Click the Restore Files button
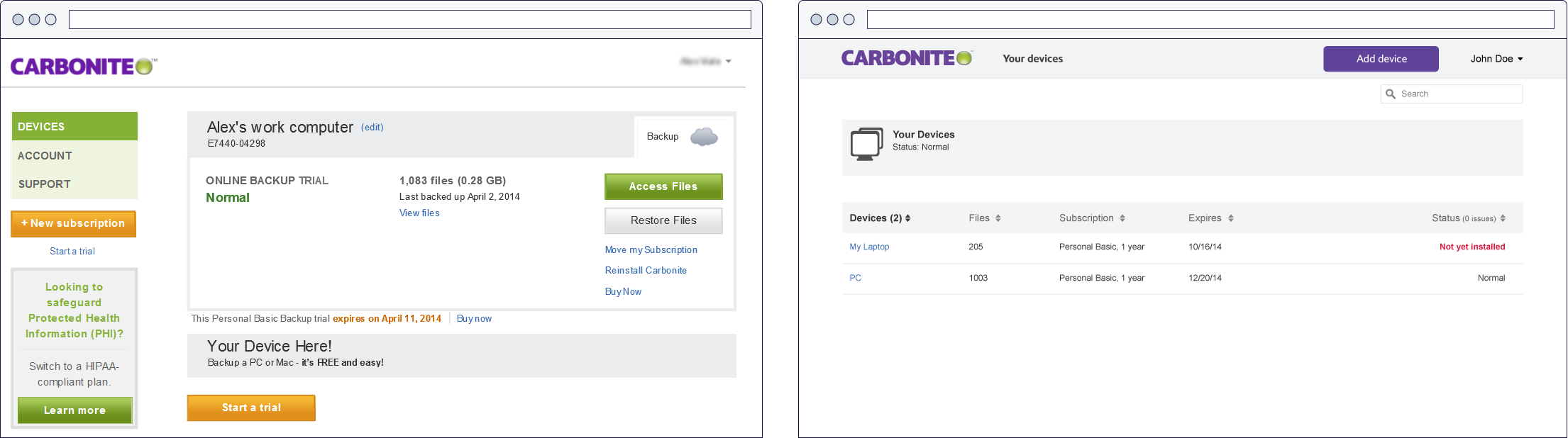This screenshot has height=438, width=1568. 663,220
